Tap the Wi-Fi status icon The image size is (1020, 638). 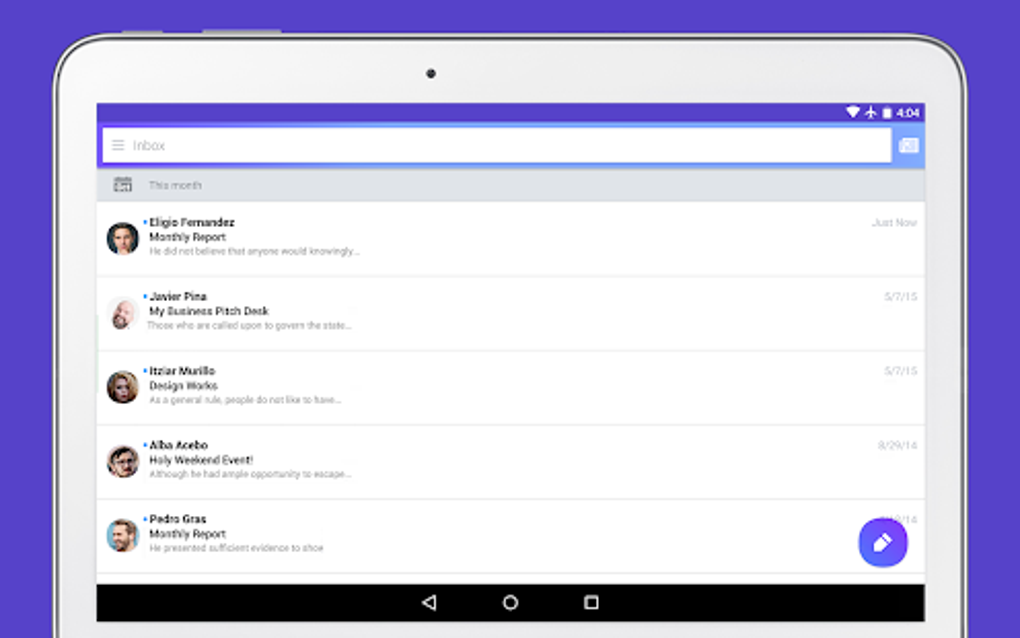(x=852, y=112)
